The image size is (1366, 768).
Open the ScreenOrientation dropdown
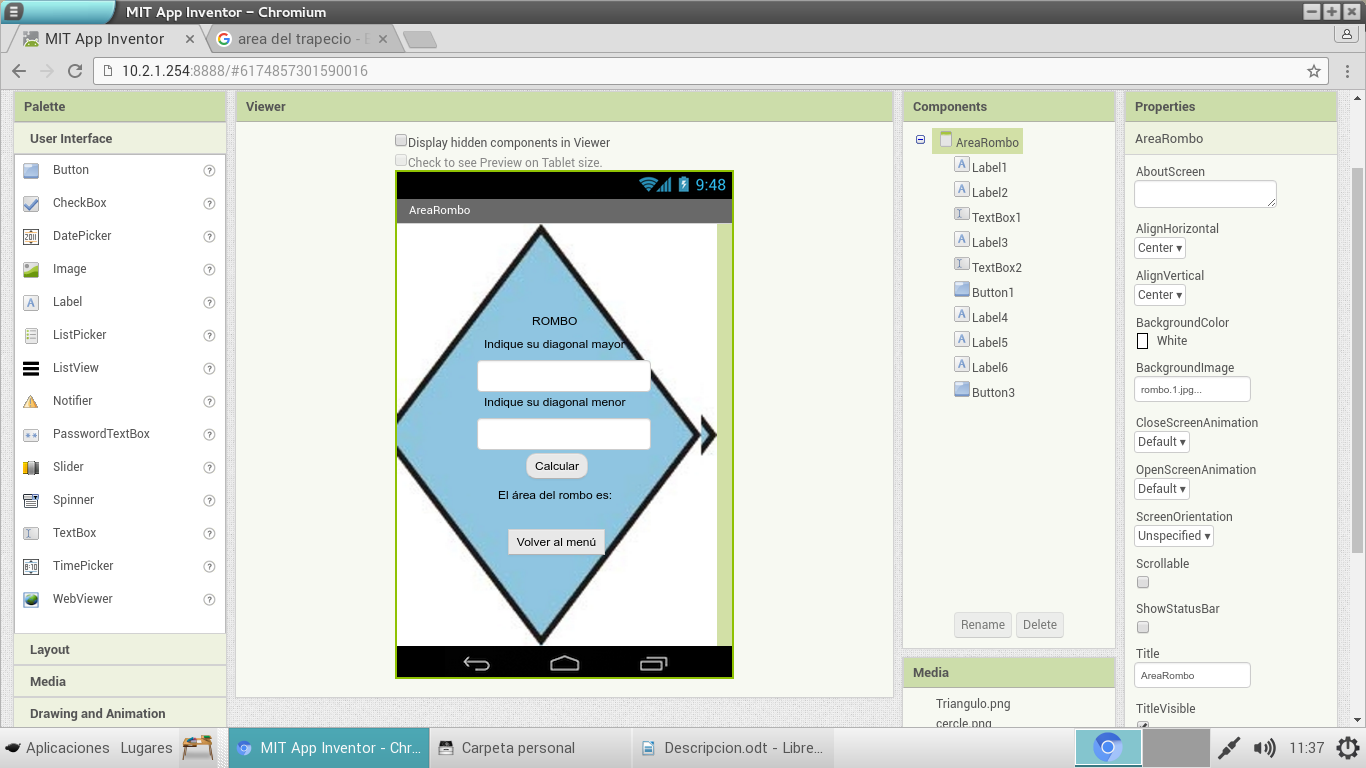pos(1175,536)
